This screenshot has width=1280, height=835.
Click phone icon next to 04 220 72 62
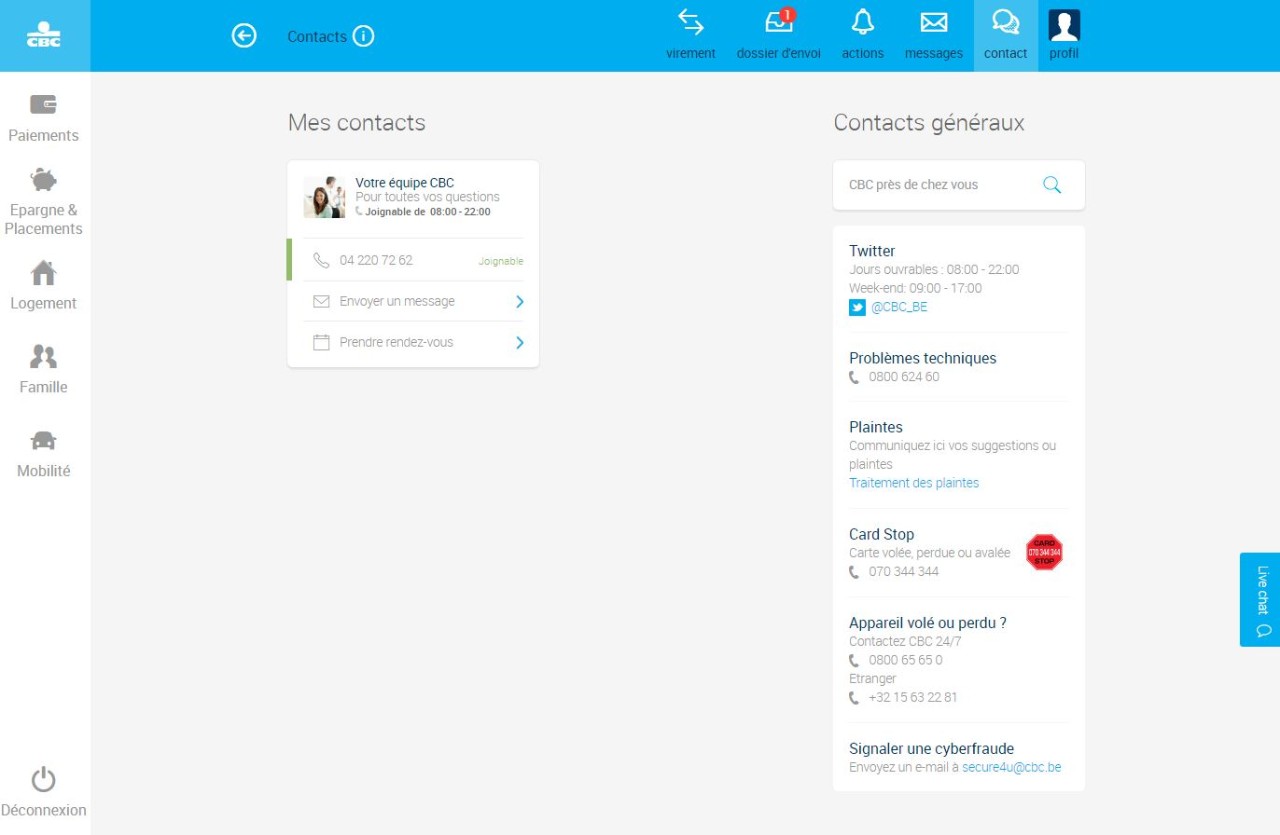[x=321, y=260]
